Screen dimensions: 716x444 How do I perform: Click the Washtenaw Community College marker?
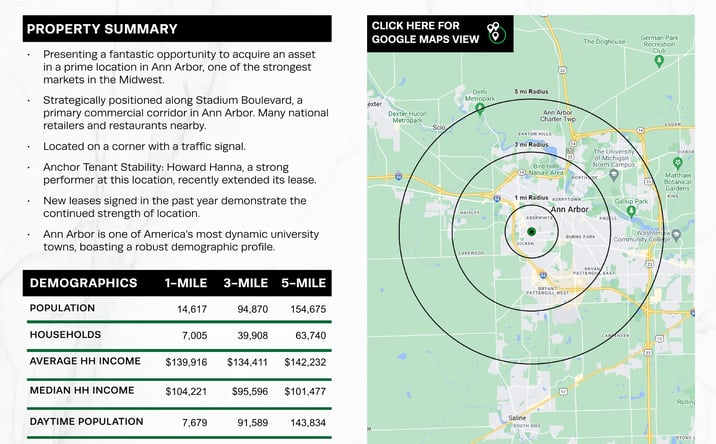click(x=676, y=235)
